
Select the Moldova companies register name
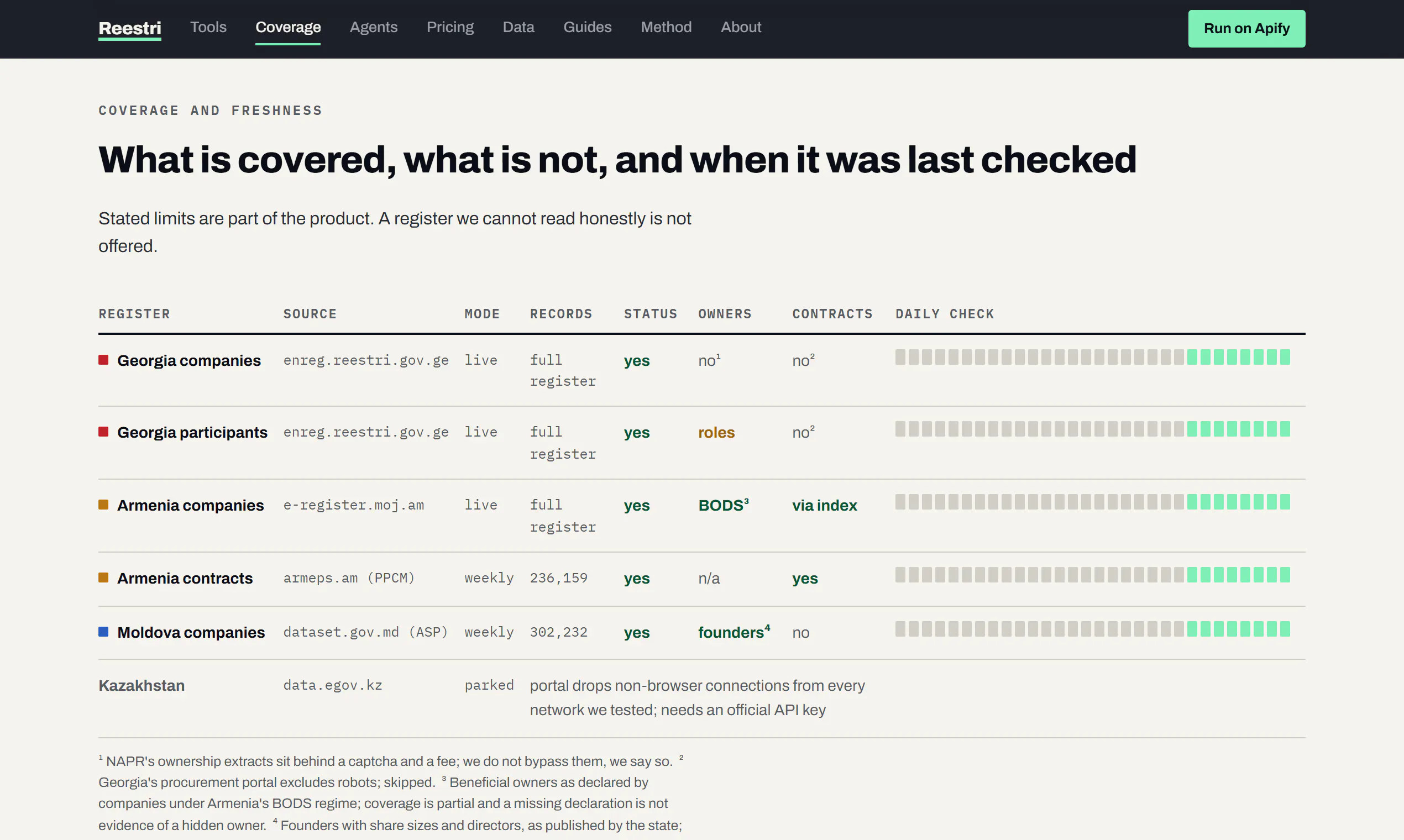pyautogui.click(x=191, y=632)
